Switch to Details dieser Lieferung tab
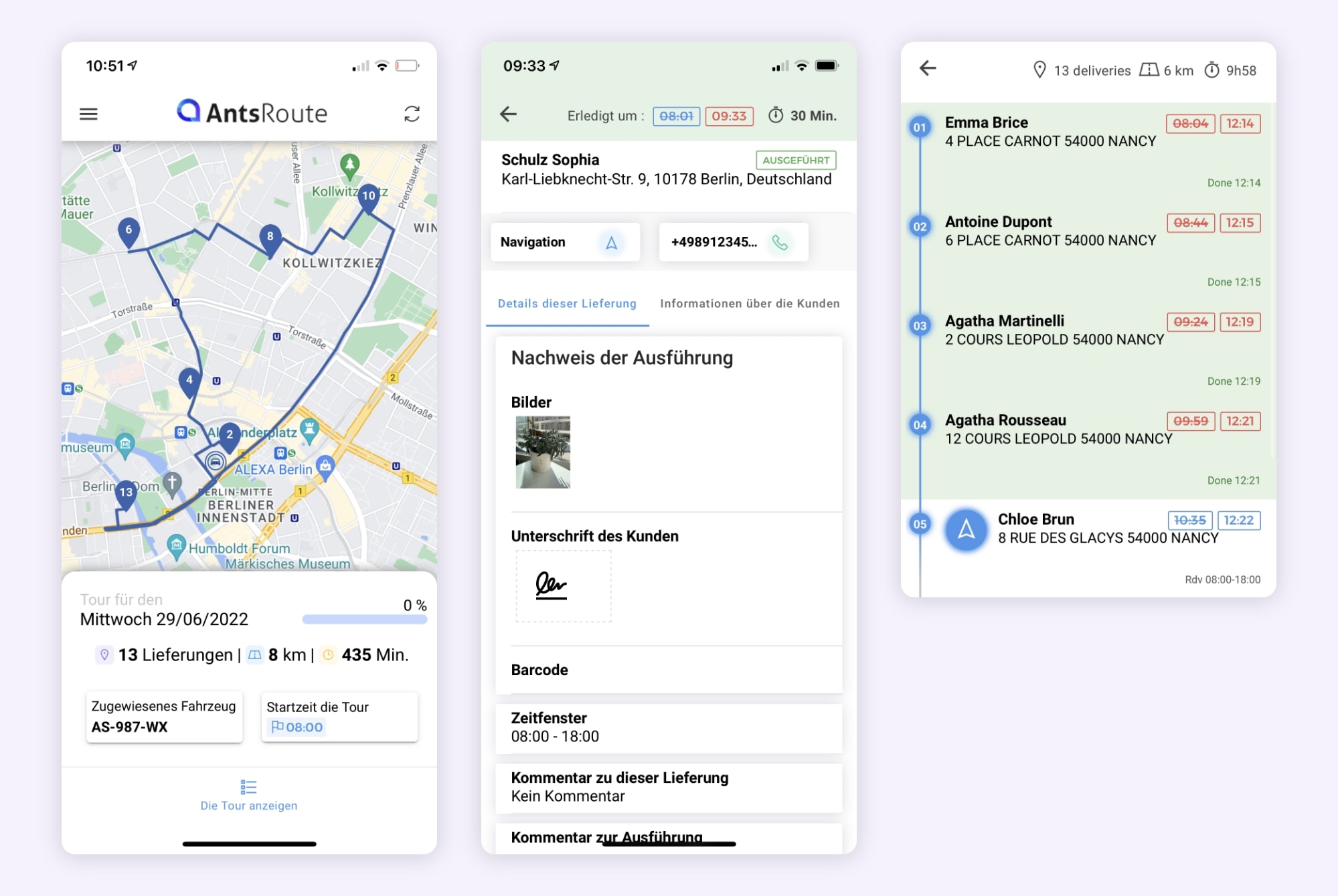The width and height of the screenshot is (1338, 896). point(567,304)
